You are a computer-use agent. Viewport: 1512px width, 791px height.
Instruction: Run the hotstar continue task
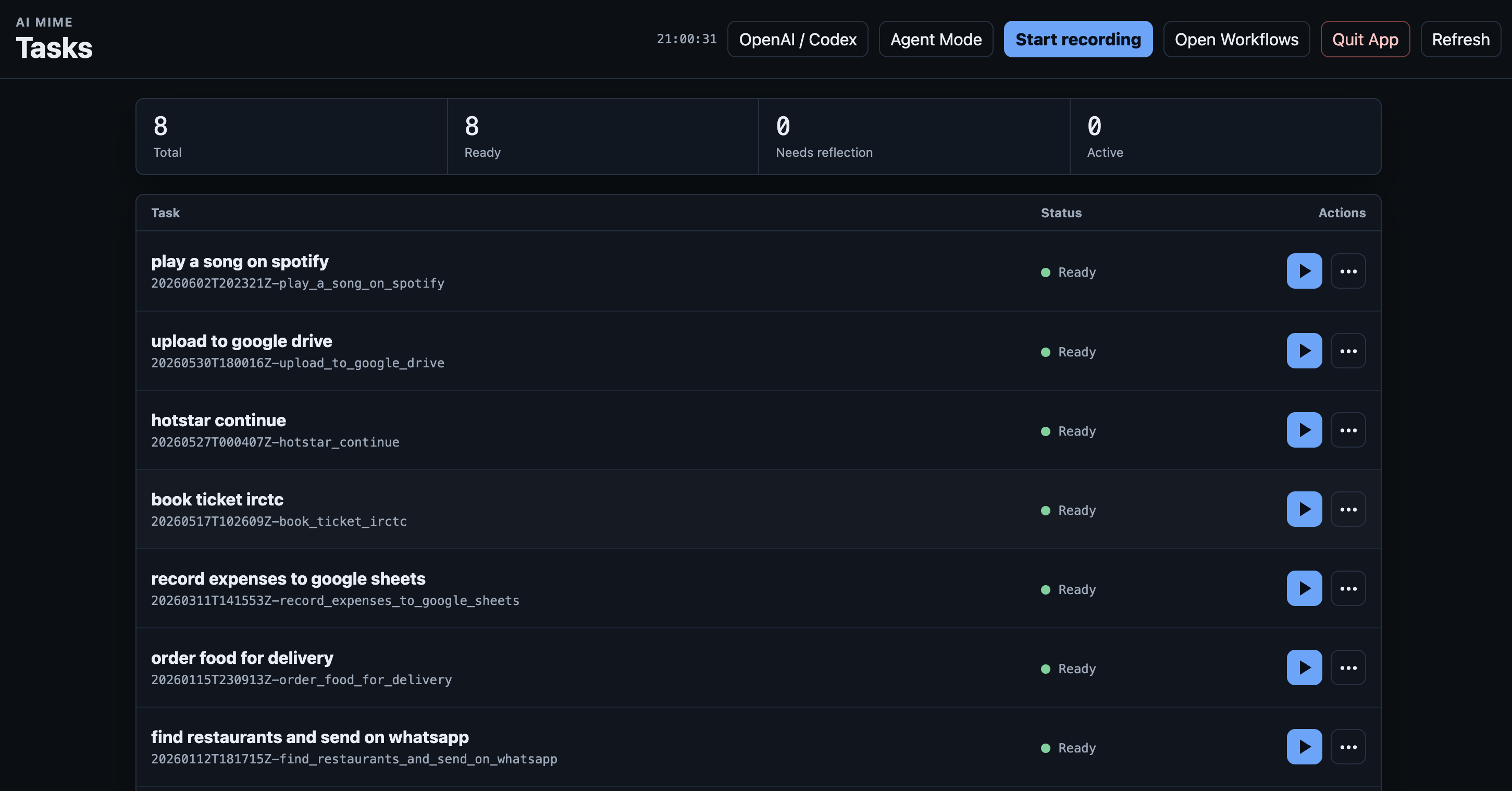pos(1304,430)
